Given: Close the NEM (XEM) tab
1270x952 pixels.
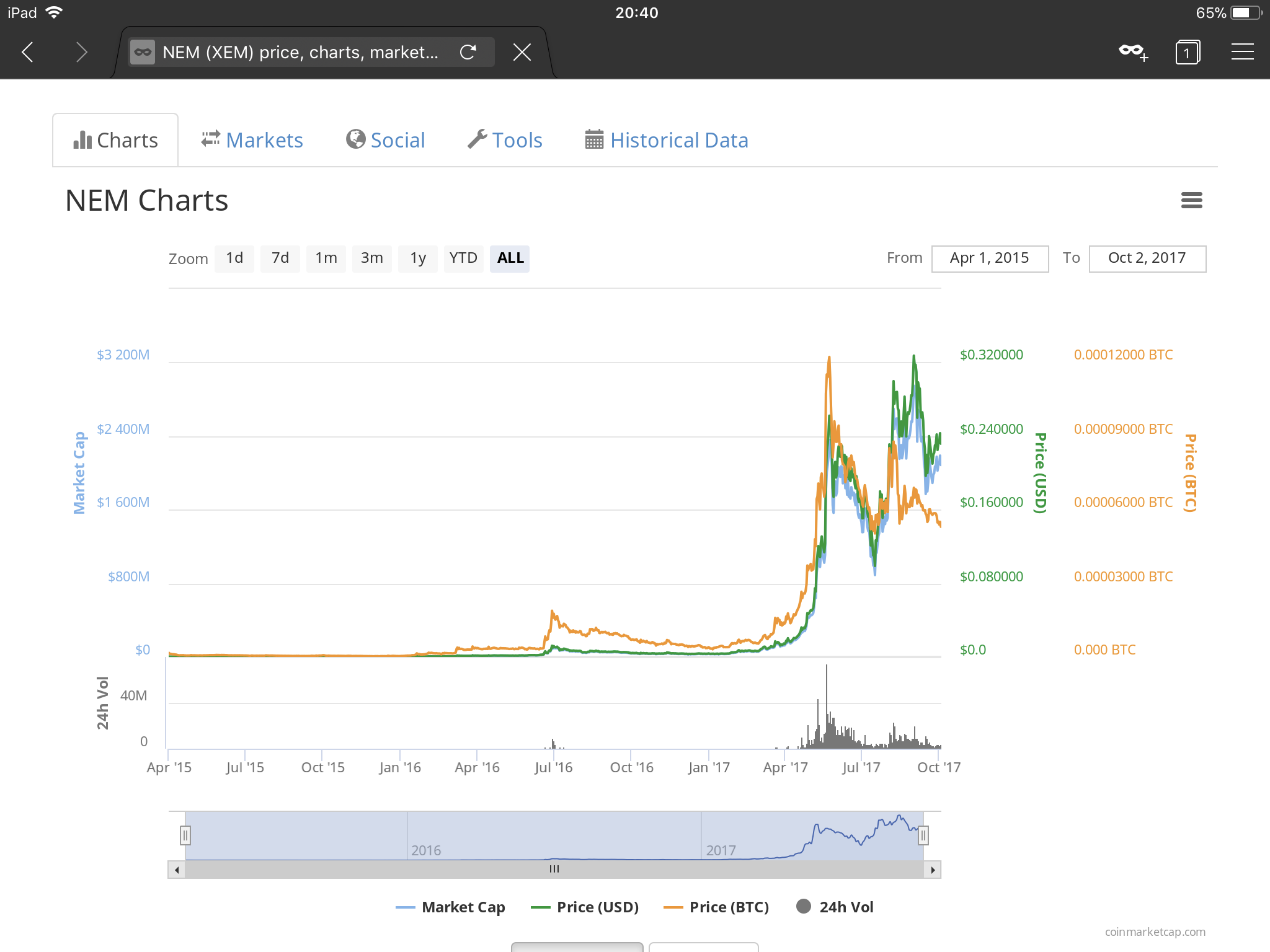Looking at the screenshot, I should point(522,52).
